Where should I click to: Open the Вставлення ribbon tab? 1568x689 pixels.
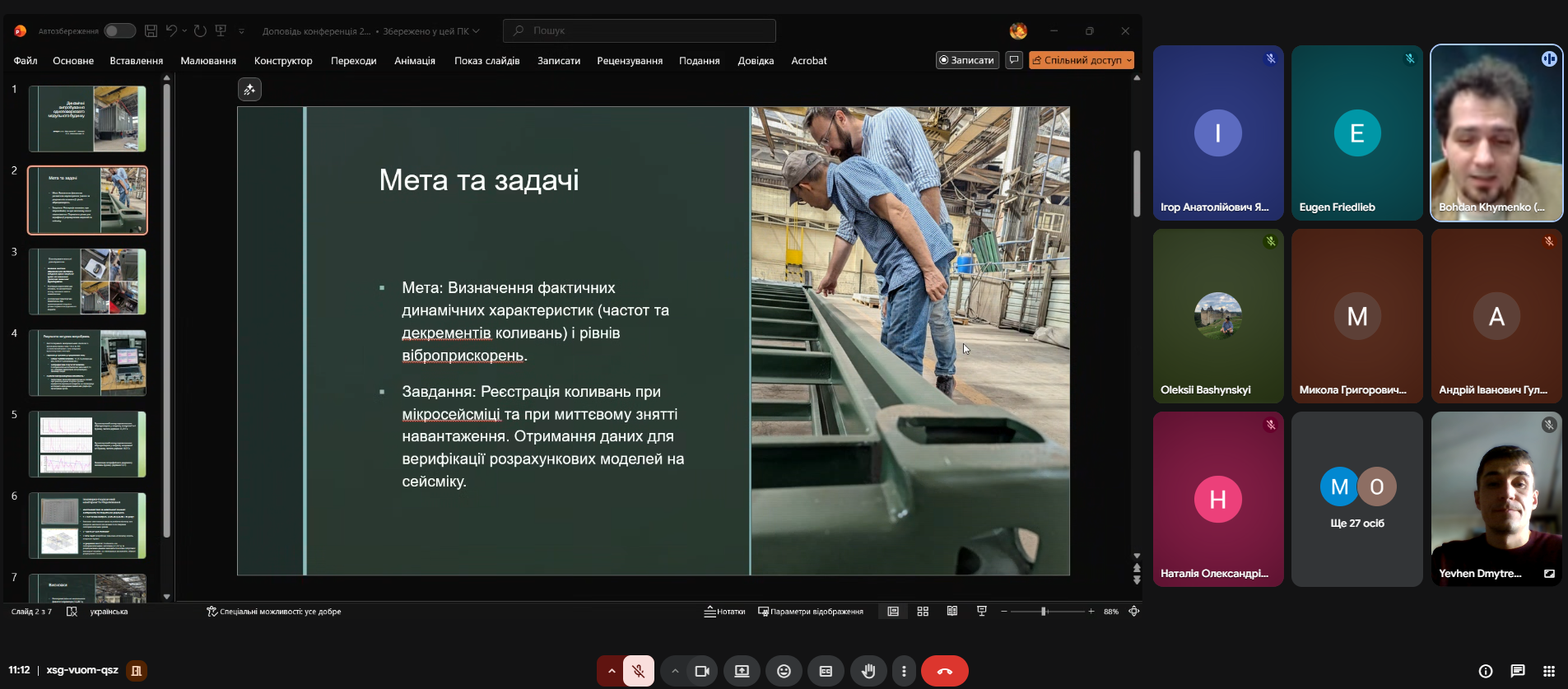tap(136, 60)
